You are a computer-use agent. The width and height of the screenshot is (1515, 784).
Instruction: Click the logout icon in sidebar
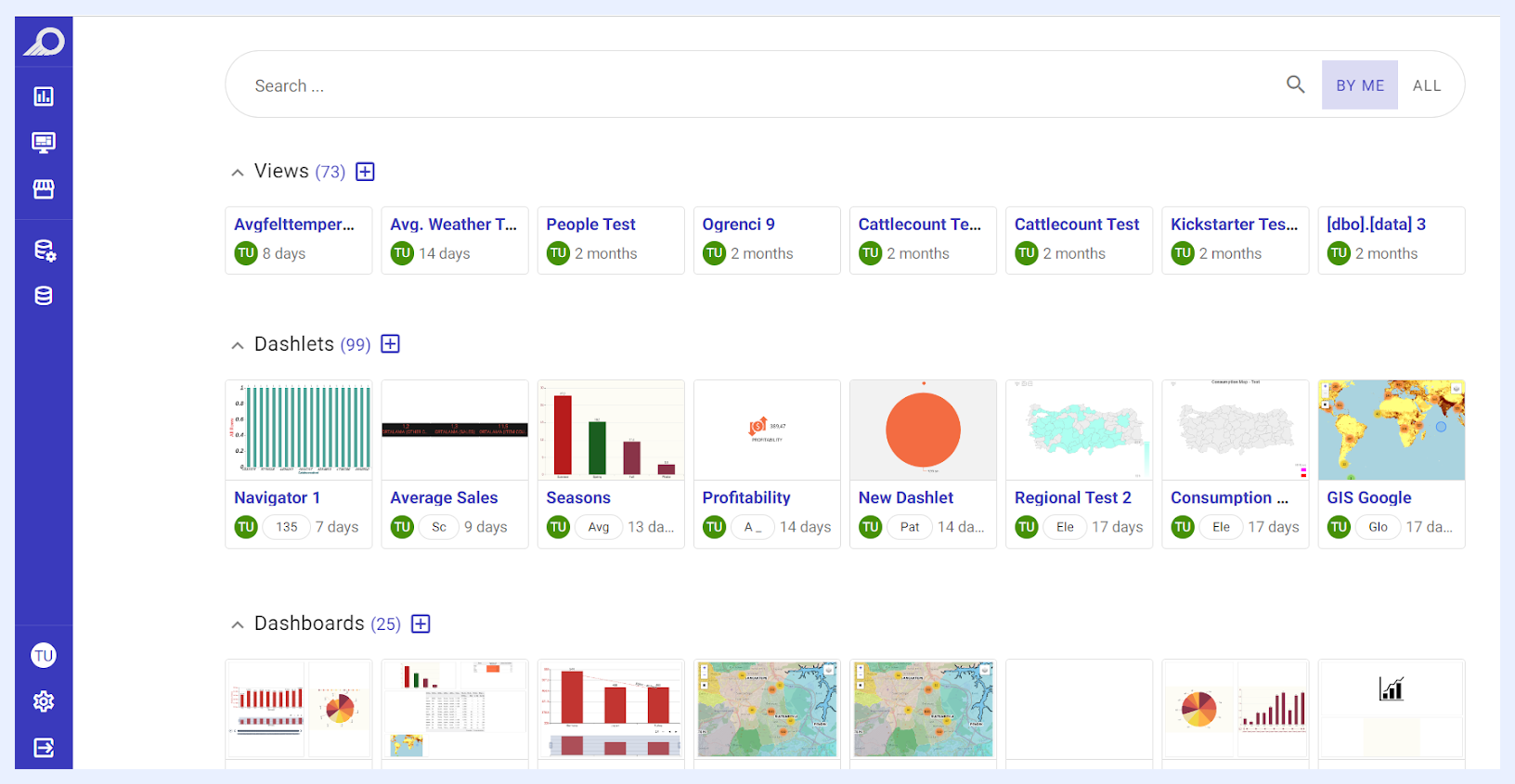pyautogui.click(x=44, y=748)
